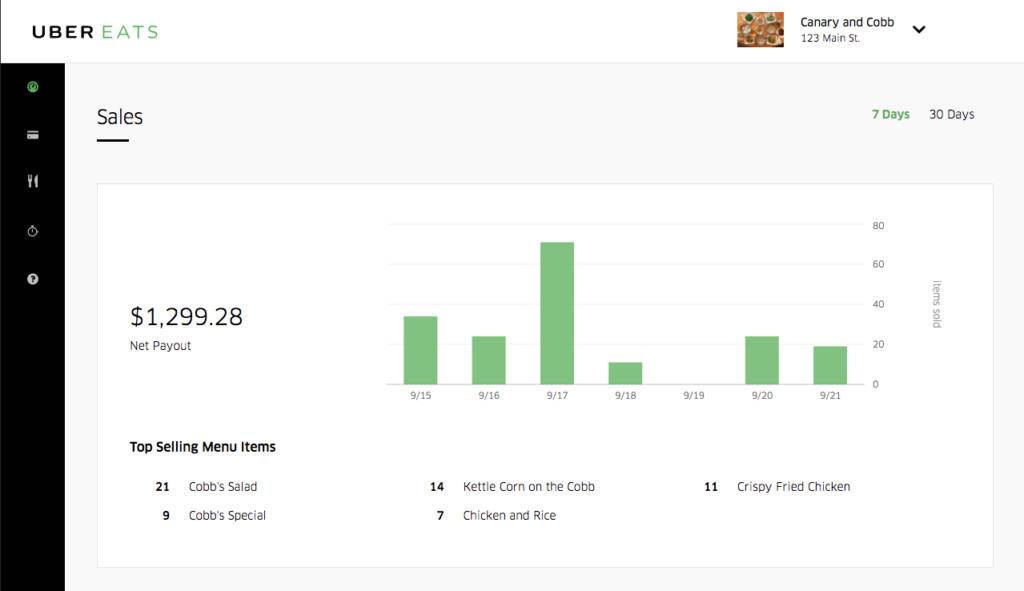Click the Canary and Cobb restaurant thumbnail
This screenshot has height=591, width=1024.
760,30
